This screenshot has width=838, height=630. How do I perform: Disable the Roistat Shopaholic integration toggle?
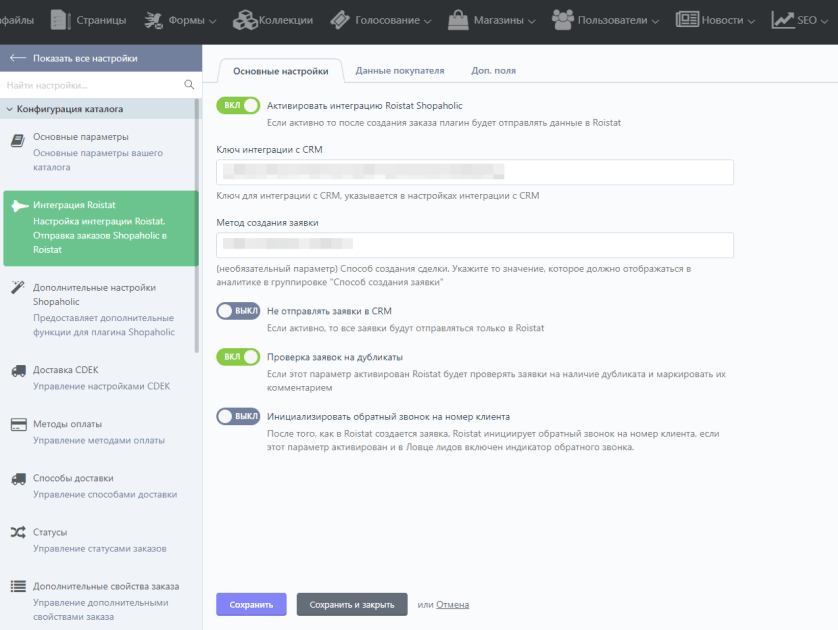click(238, 105)
